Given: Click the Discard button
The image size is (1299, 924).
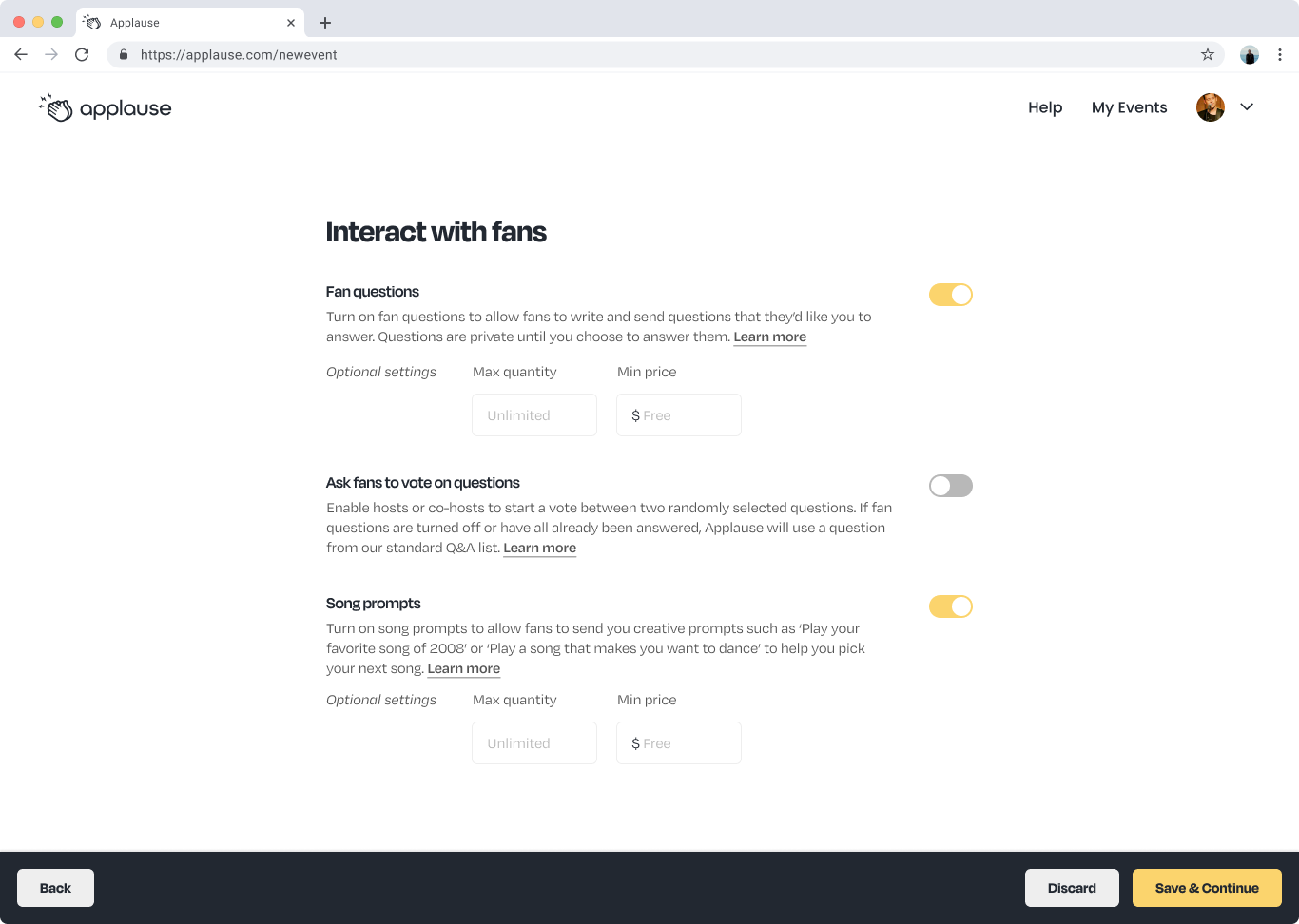Looking at the screenshot, I should coord(1072,888).
